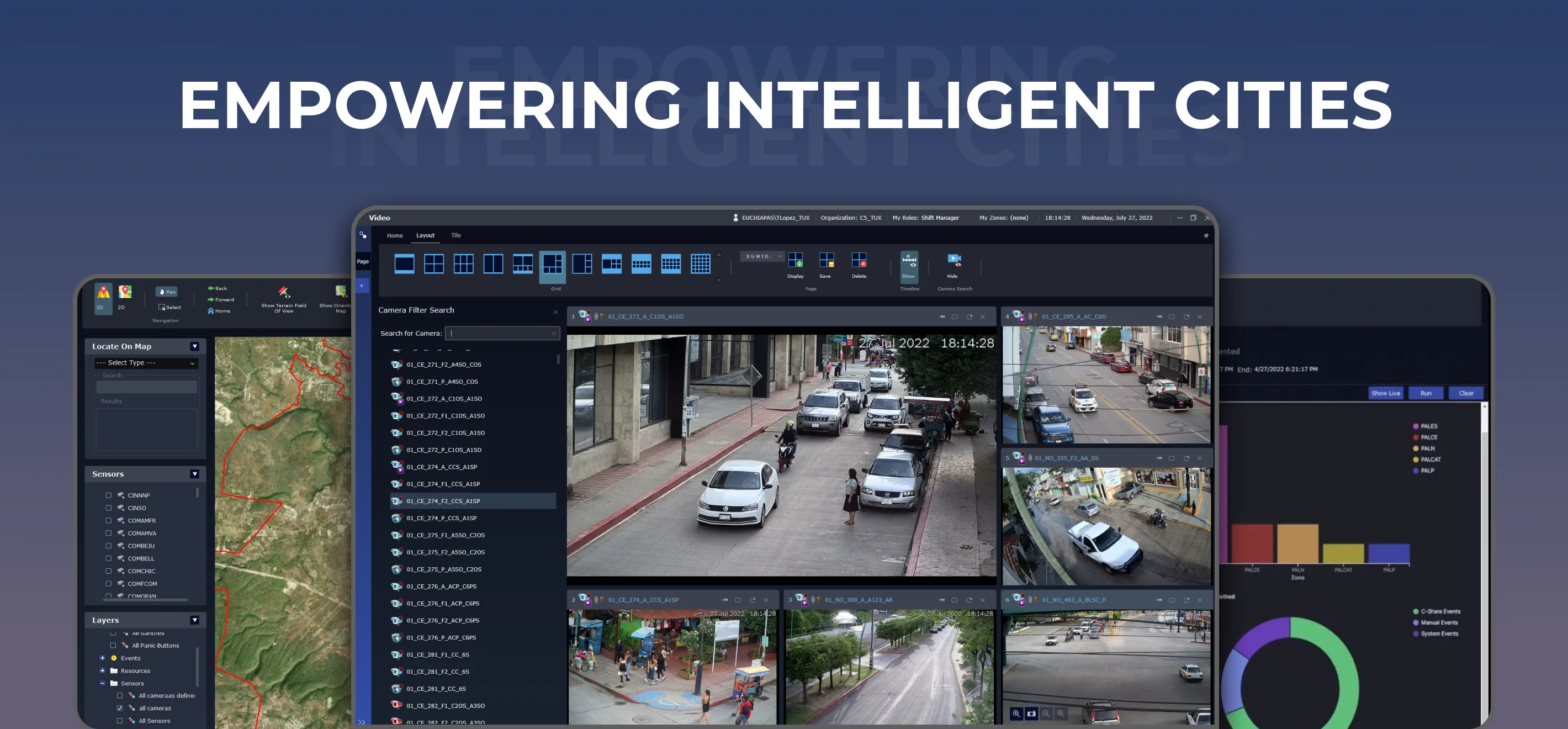Check the CINNNP sensor checkbox
The width and height of the screenshot is (1568, 729).
pyautogui.click(x=108, y=495)
